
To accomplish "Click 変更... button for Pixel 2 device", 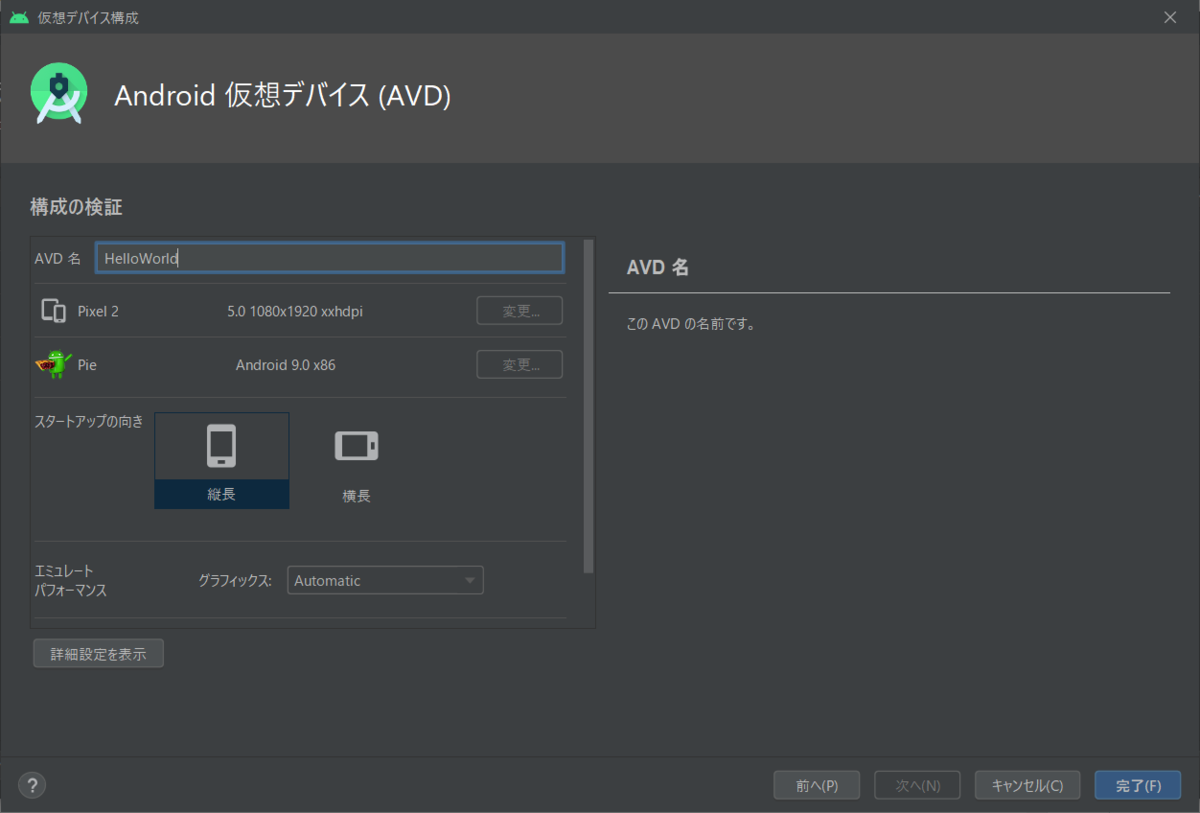I will [520, 311].
